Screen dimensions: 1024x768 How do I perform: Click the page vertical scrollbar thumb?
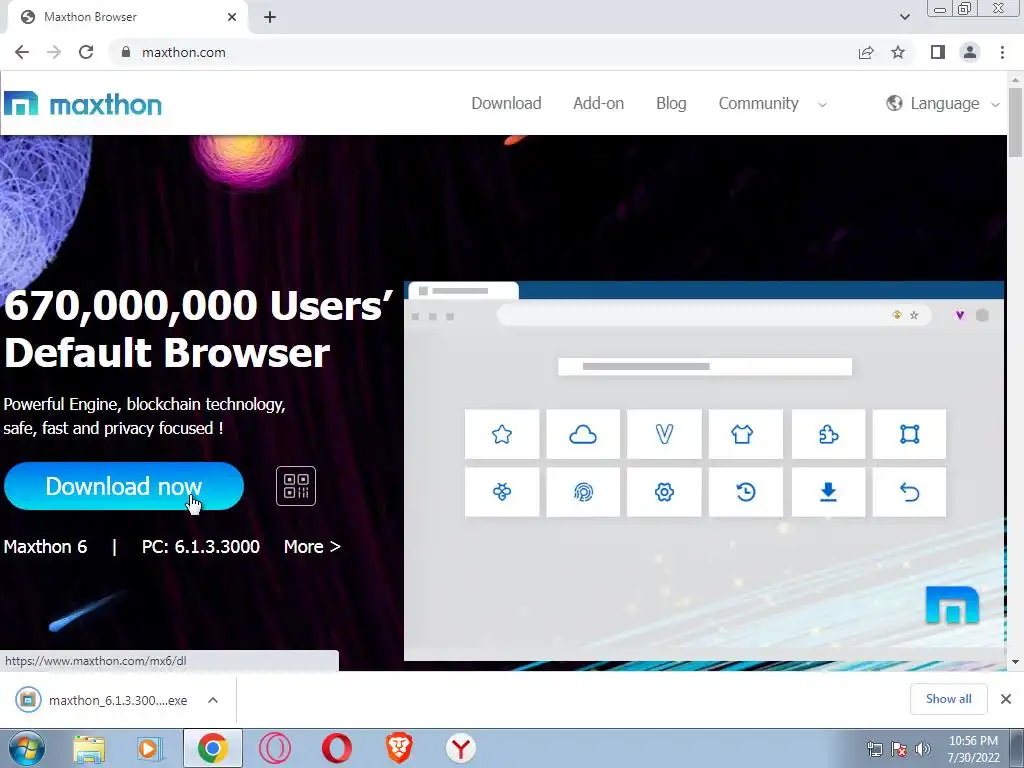(1015, 122)
